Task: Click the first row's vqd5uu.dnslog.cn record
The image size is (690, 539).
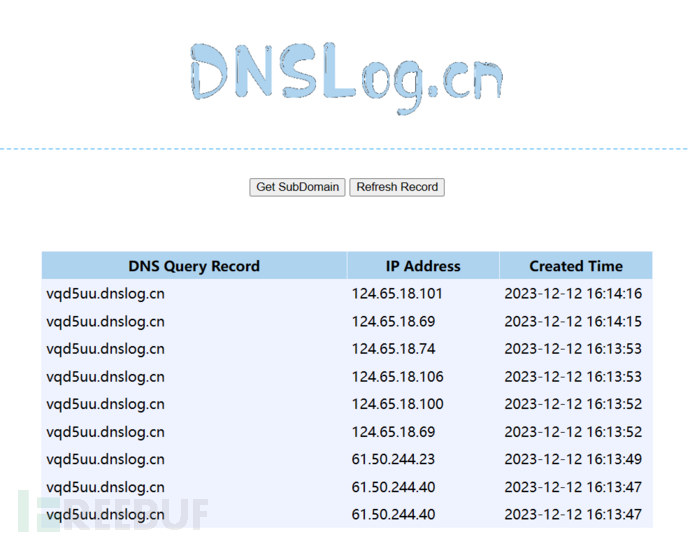Action: (106, 294)
